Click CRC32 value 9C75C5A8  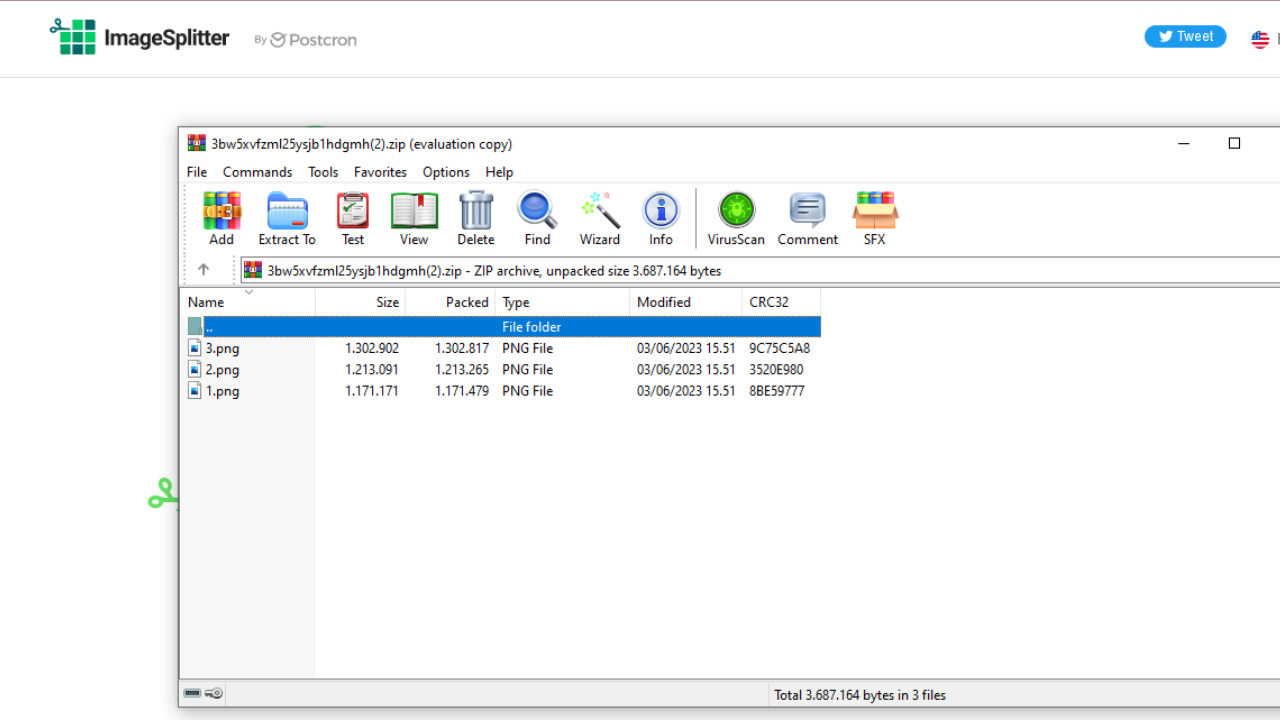pos(779,348)
